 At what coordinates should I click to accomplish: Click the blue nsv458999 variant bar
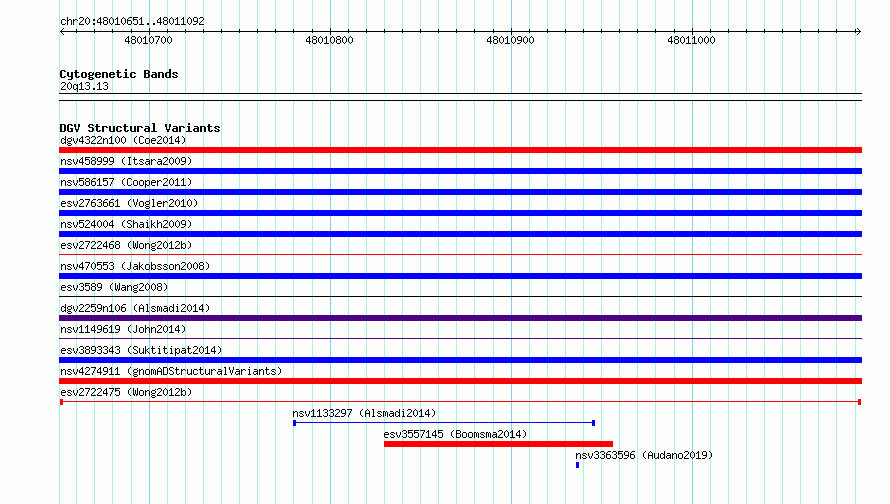pyautogui.click(x=460, y=171)
